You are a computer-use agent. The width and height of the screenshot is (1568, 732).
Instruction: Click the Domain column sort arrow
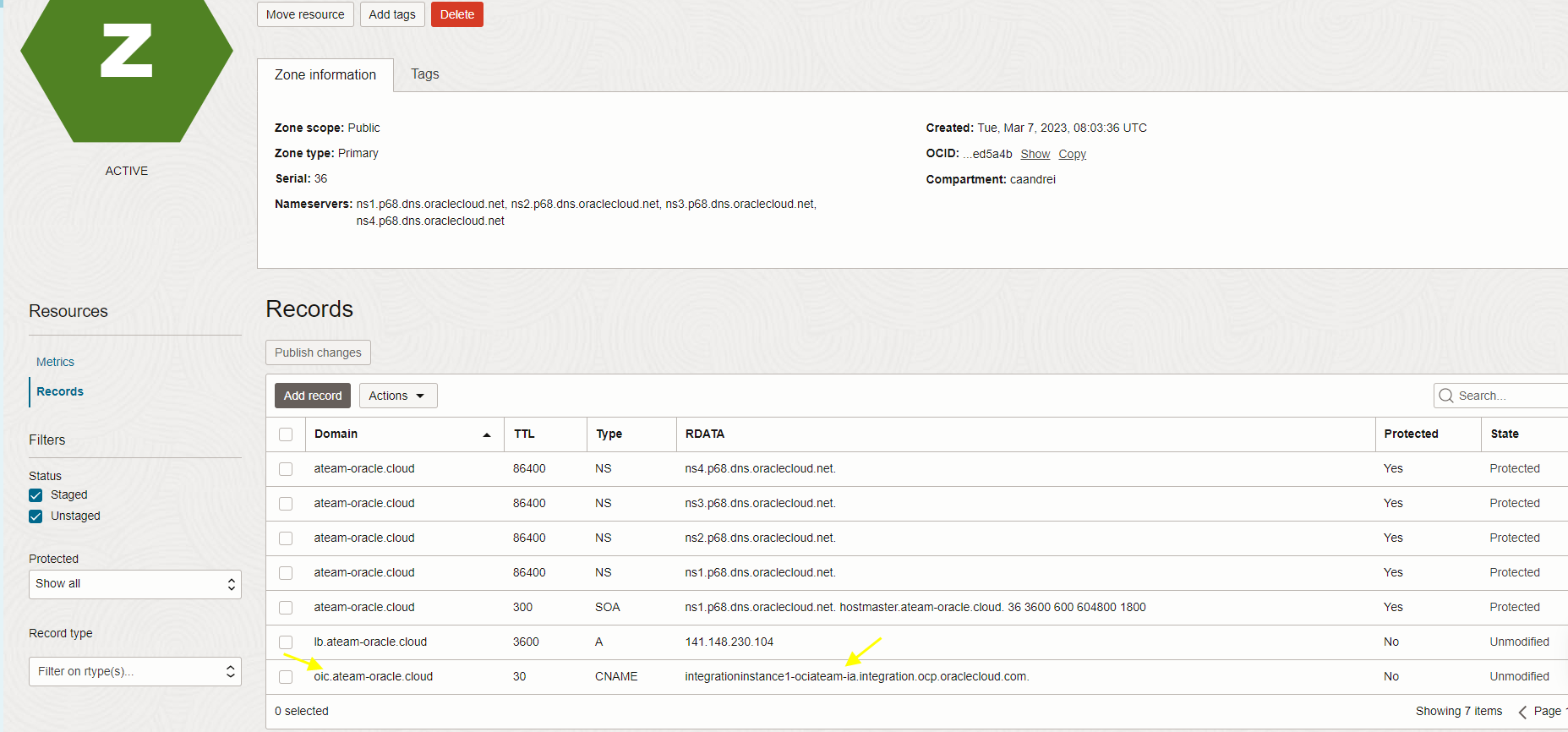coord(487,434)
